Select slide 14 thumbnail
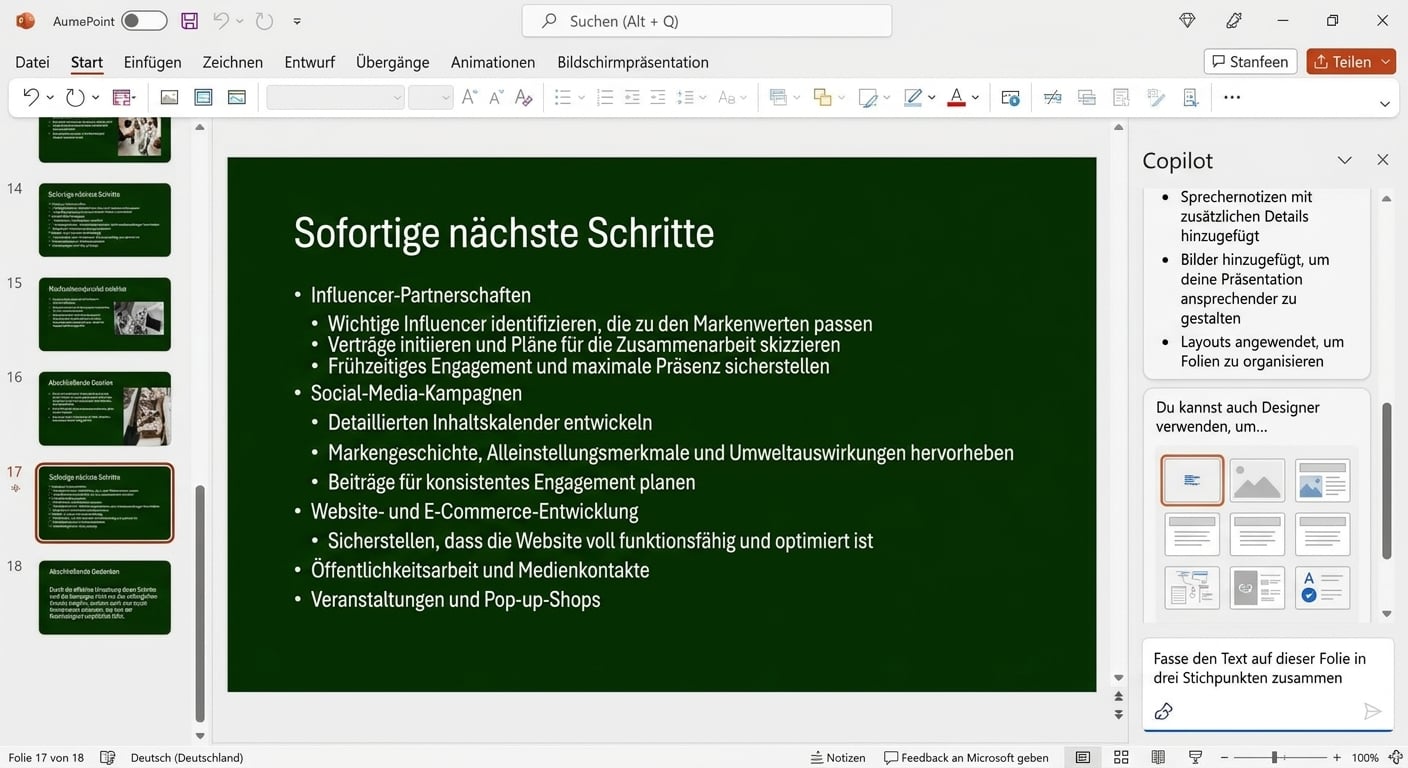The height and width of the screenshot is (768, 1408). point(105,220)
